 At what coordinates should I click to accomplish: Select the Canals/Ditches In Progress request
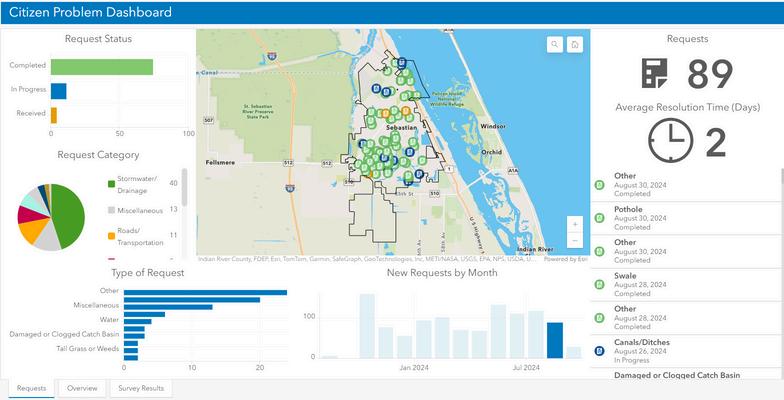(x=685, y=352)
